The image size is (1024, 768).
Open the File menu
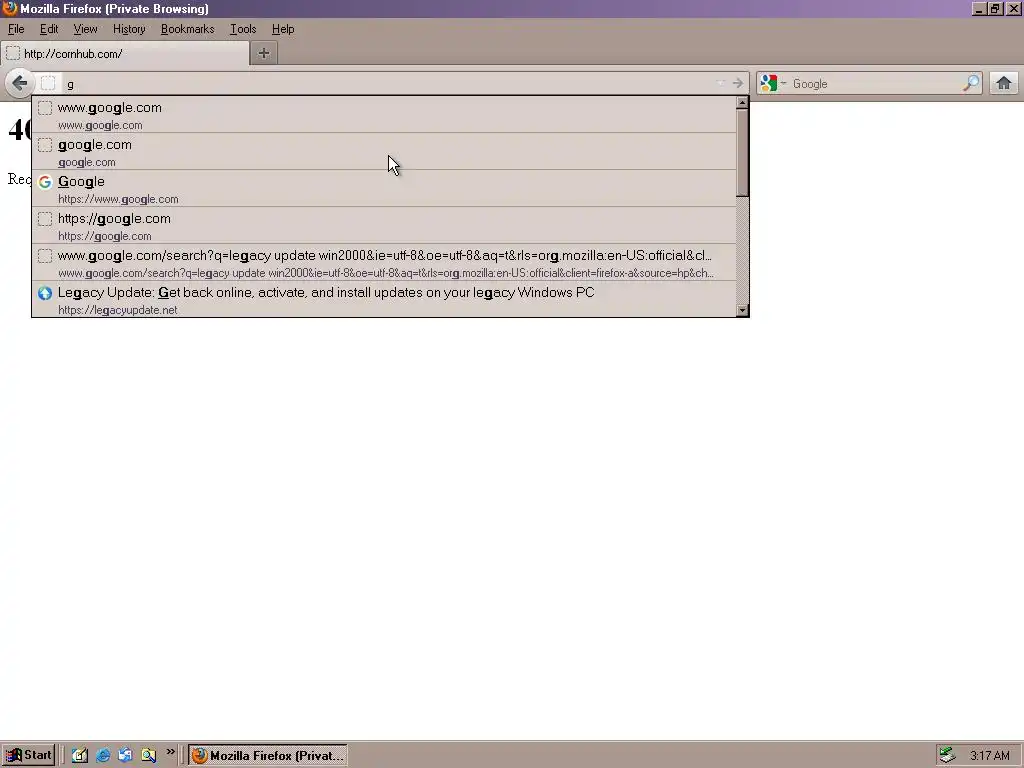coord(16,29)
